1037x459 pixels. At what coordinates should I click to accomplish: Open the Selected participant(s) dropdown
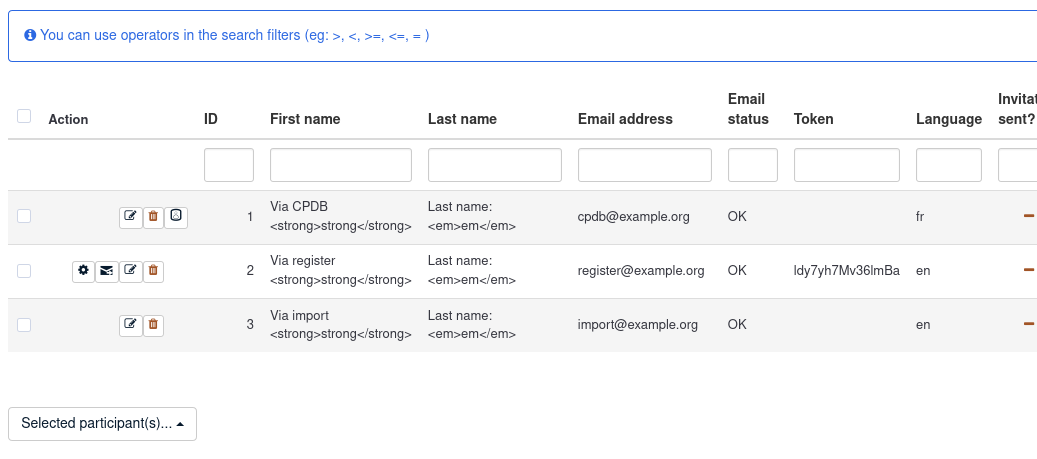(102, 424)
